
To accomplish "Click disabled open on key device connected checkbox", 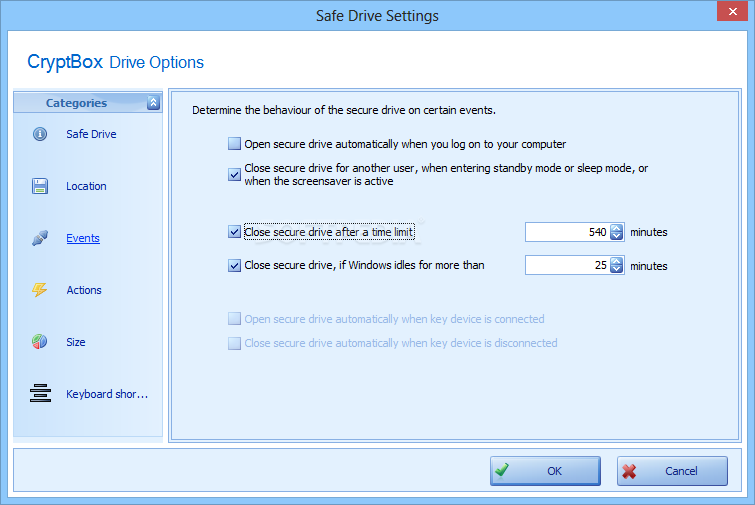I will [x=234, y=319].
